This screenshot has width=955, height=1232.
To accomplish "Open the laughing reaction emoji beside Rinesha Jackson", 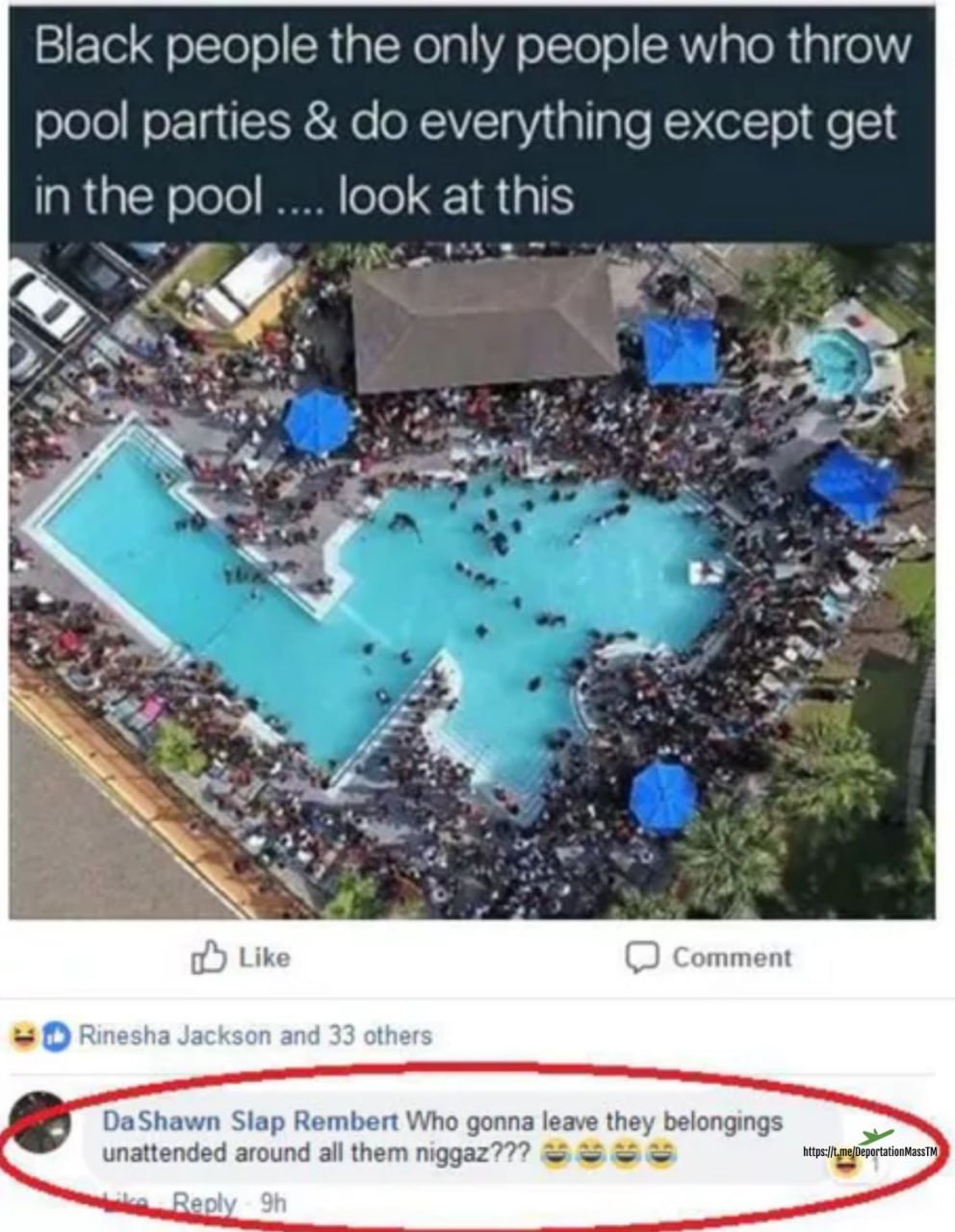I will pyautogui.click(x=20, y=1036).
